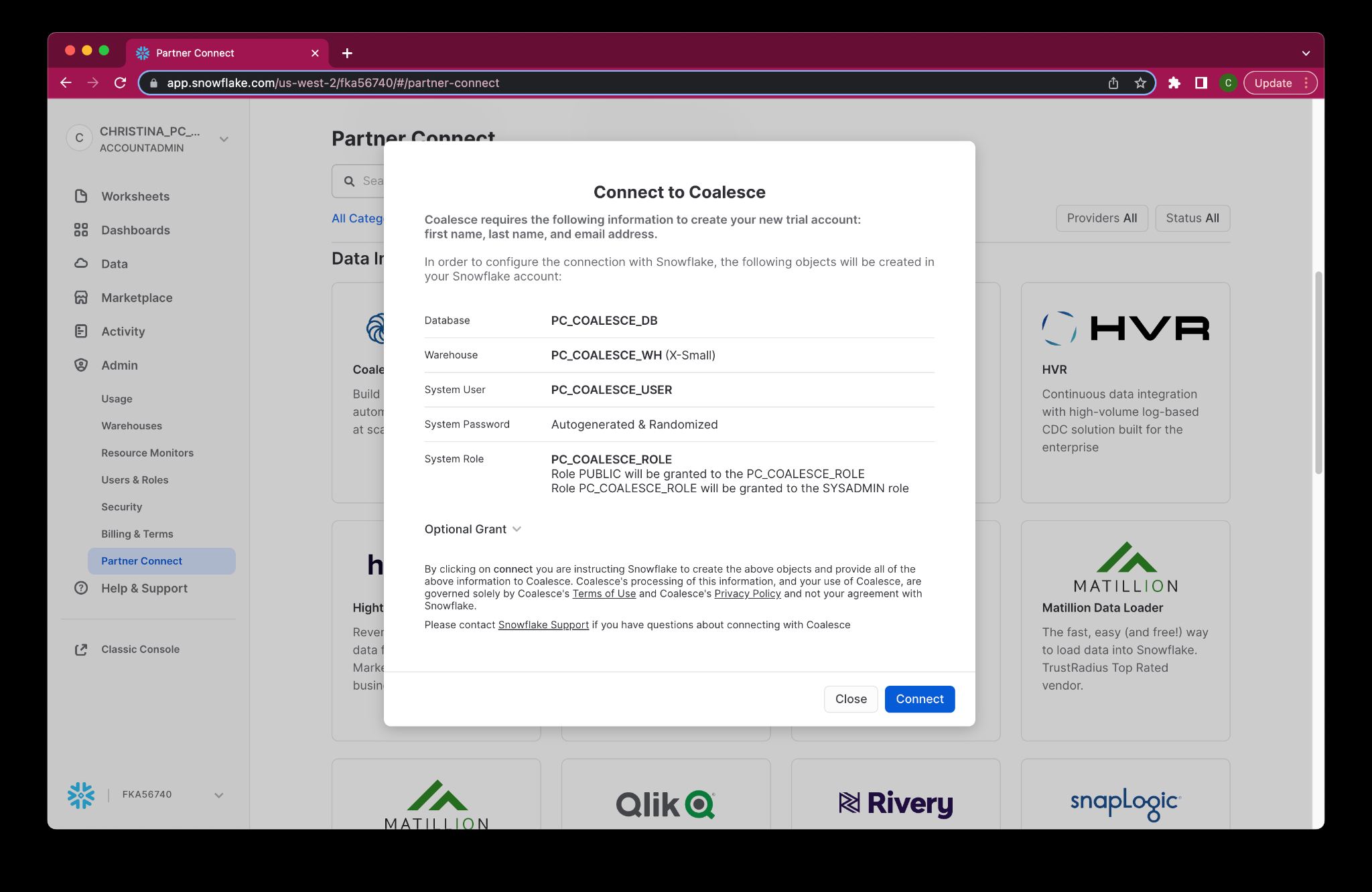Viewport: 1372px width, 892px height.
Task: Open the Providers All filter dropdown
Action: coord(1101,218)
